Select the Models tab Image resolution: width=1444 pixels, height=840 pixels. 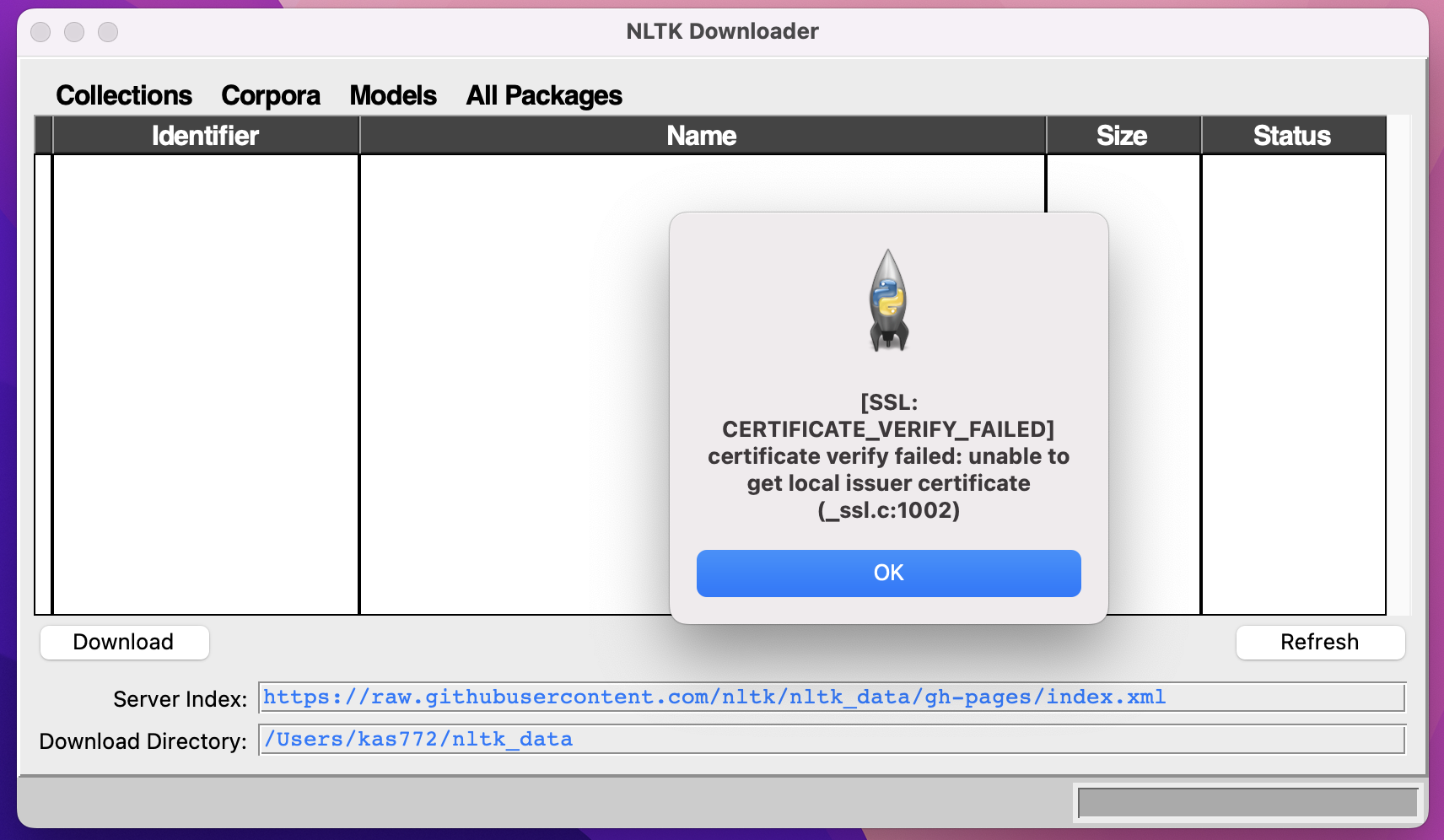pos(392,95)
